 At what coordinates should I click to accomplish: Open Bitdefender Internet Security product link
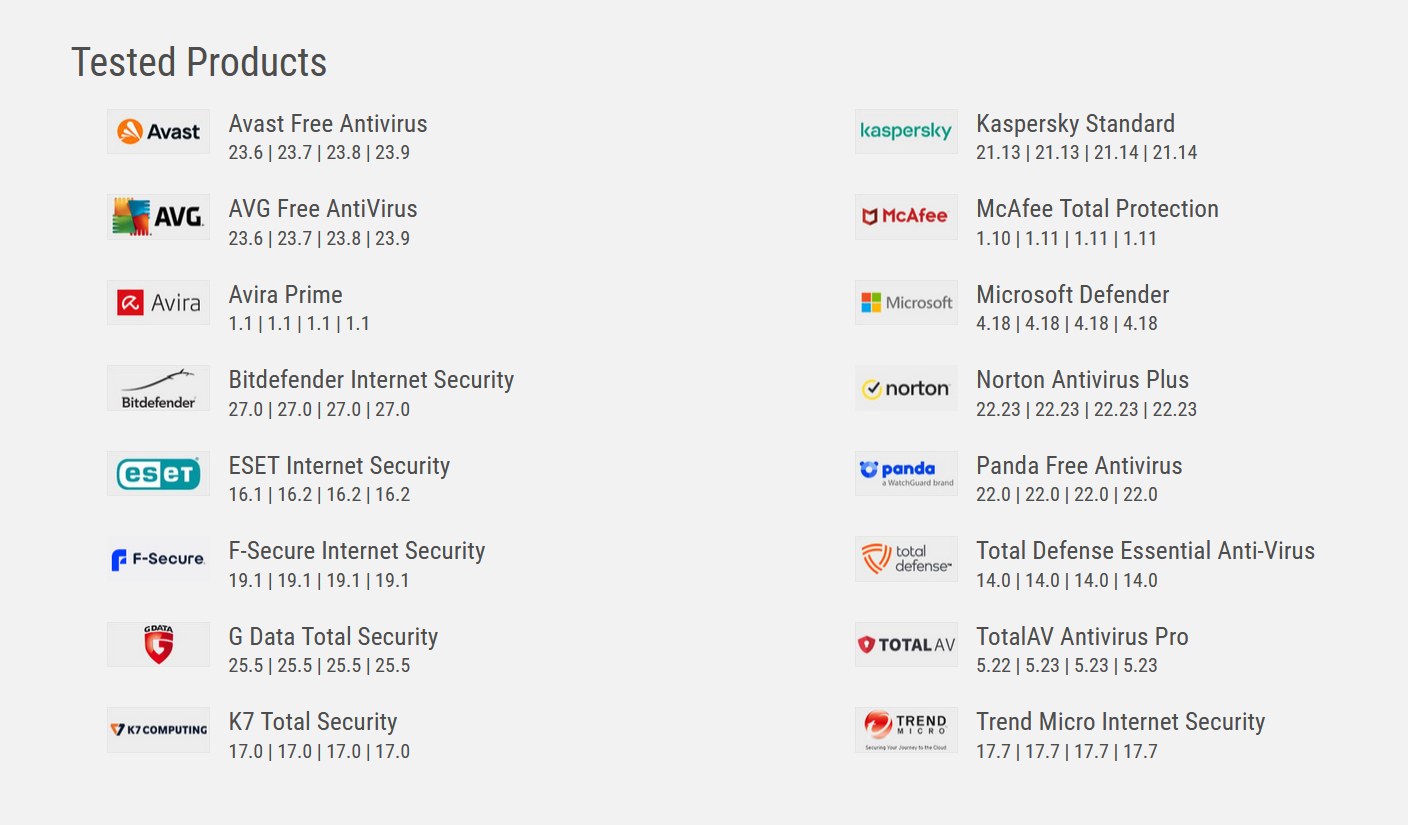click(x=371, y=380)
